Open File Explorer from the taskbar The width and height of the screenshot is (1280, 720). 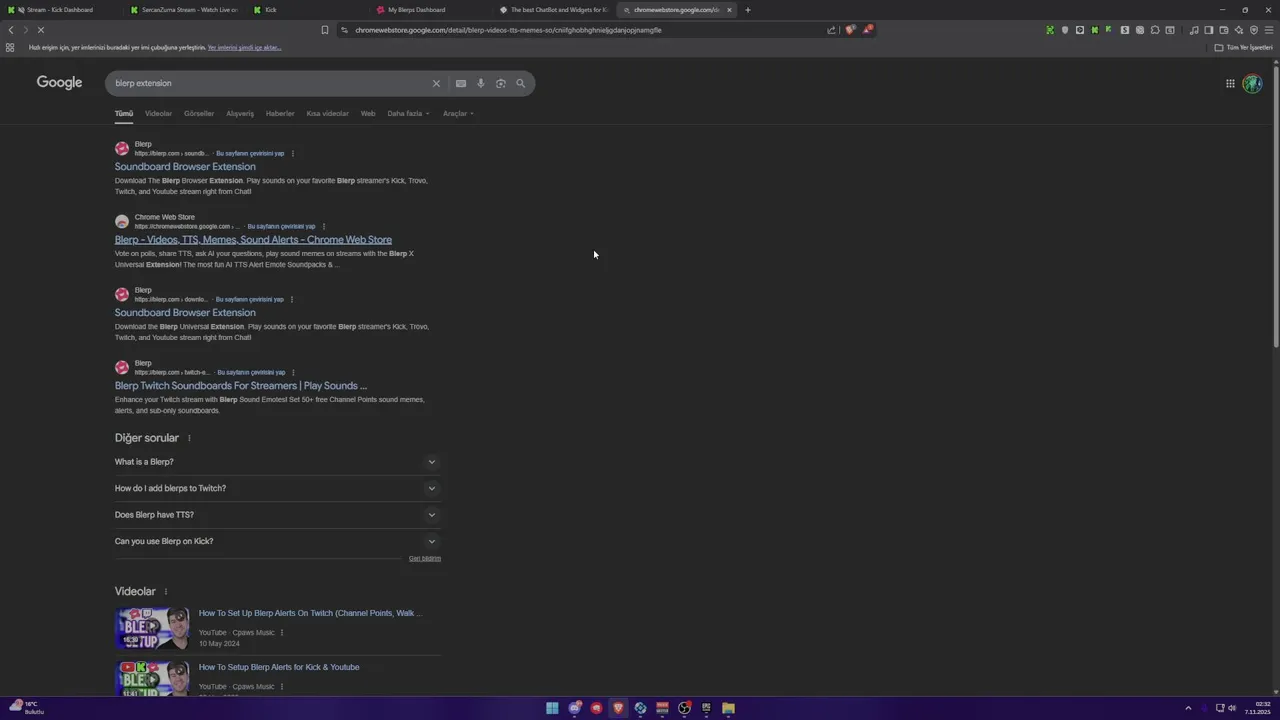pos(728,708)
